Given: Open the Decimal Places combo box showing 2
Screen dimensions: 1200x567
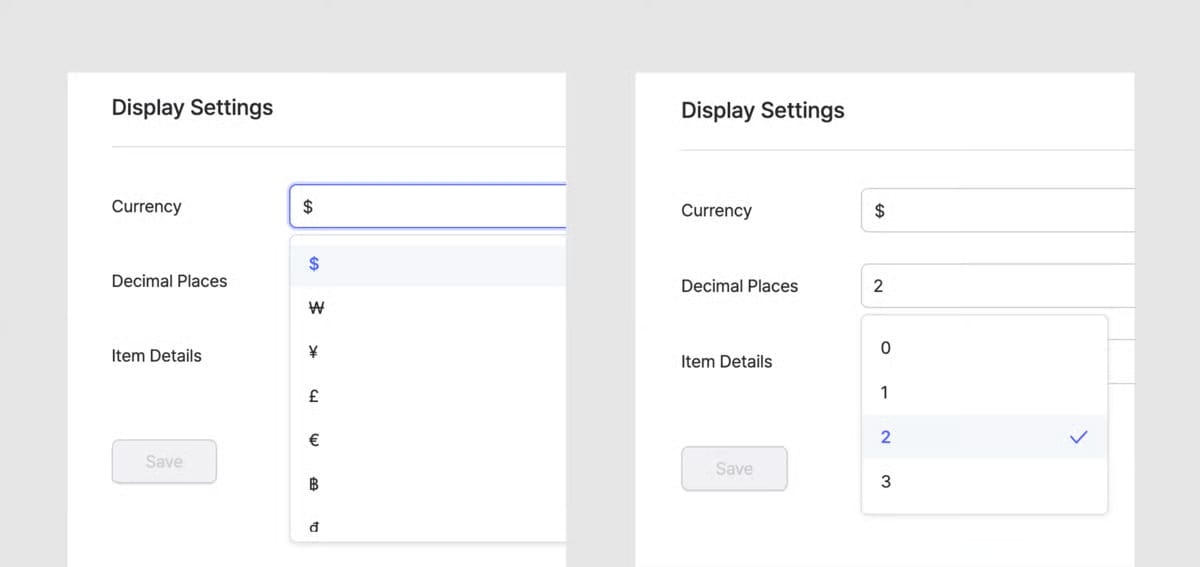Looking at the screenshot, I should [x=998, y=286].
